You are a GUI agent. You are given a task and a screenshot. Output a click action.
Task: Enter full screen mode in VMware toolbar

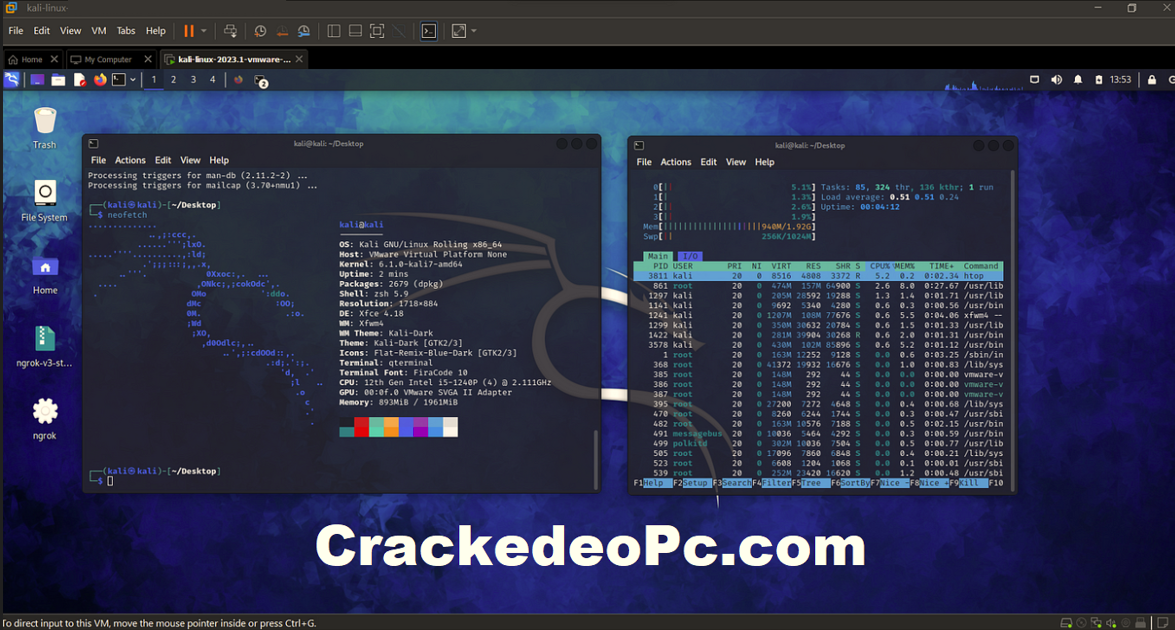[x=377, y=31]
